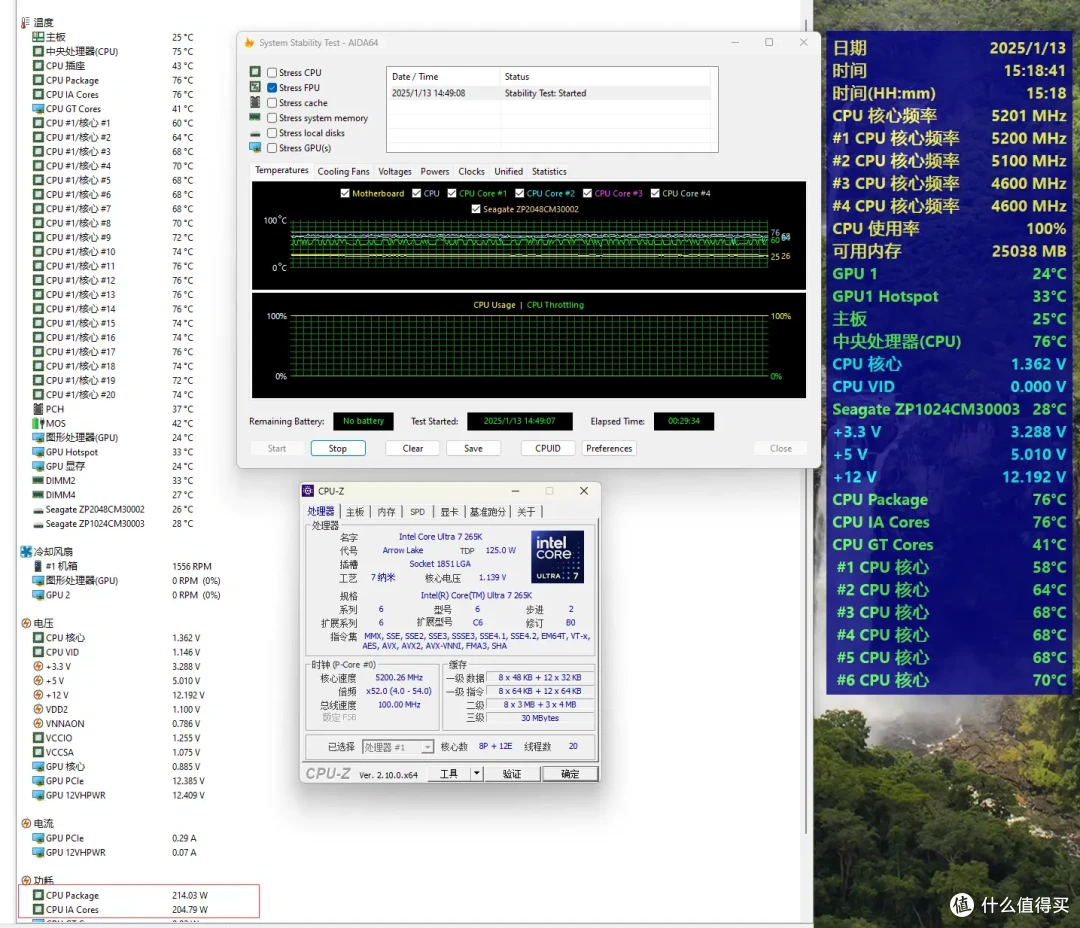This screenshot has height=928, width=1080.
Task: Open the Statistics tab
Action: (549, 172)
